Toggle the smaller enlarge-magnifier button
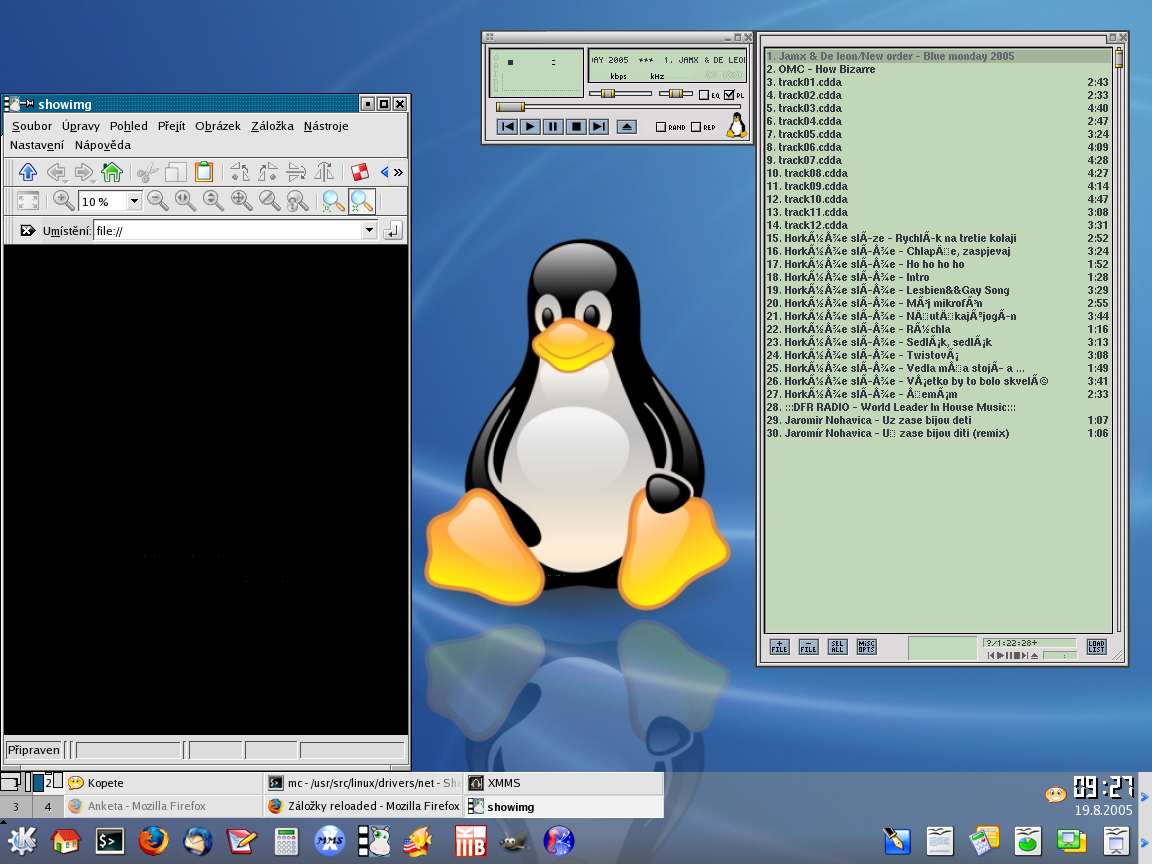Image resolution: width=1152 pixels, height=864 pixels. 333,201
